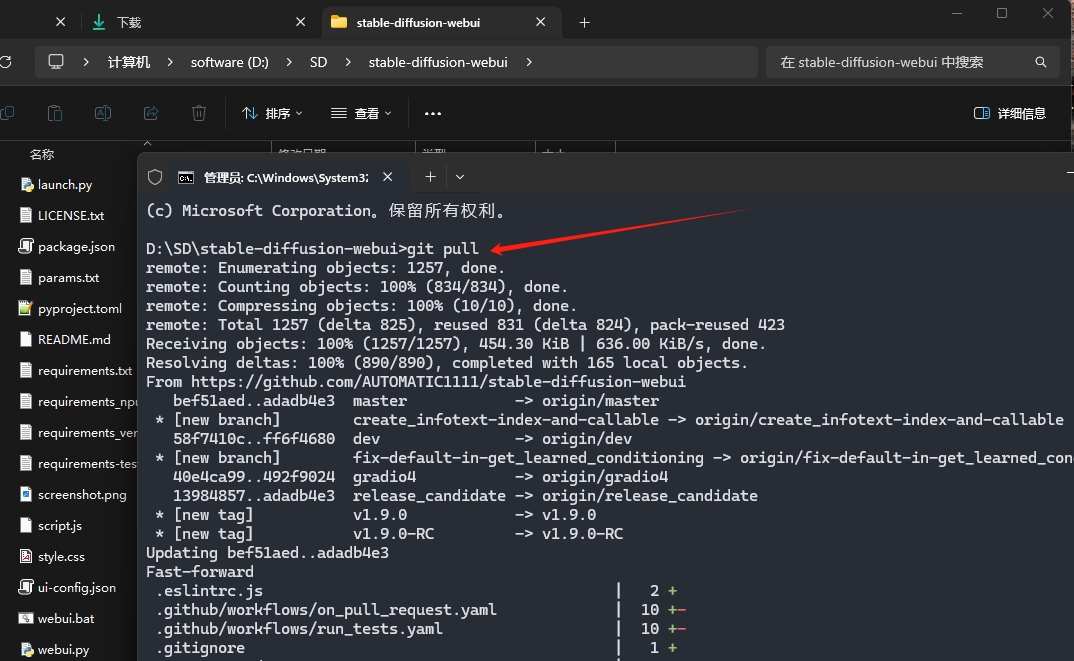Open the SD folder breadcrumb
This screenshot has width=1074, height=661.
[318, 62]
